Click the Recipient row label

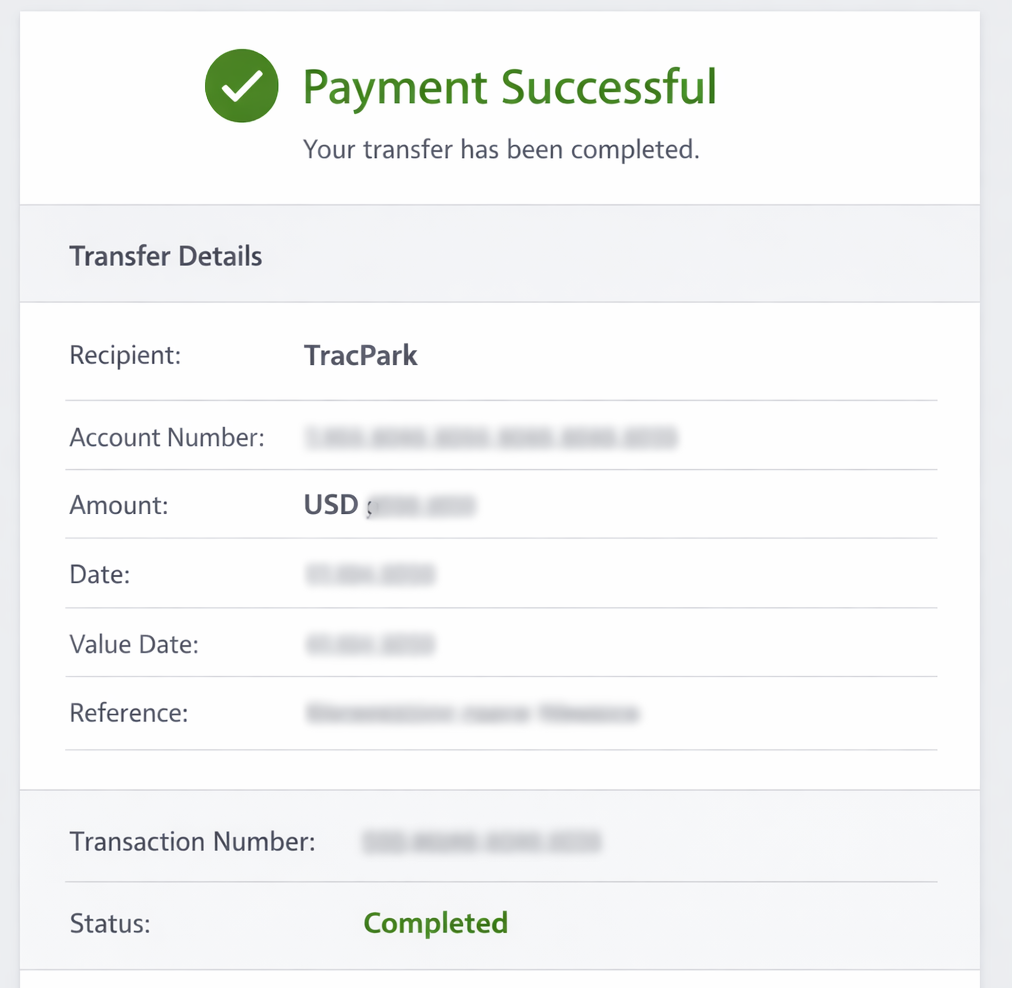[124, 355]
